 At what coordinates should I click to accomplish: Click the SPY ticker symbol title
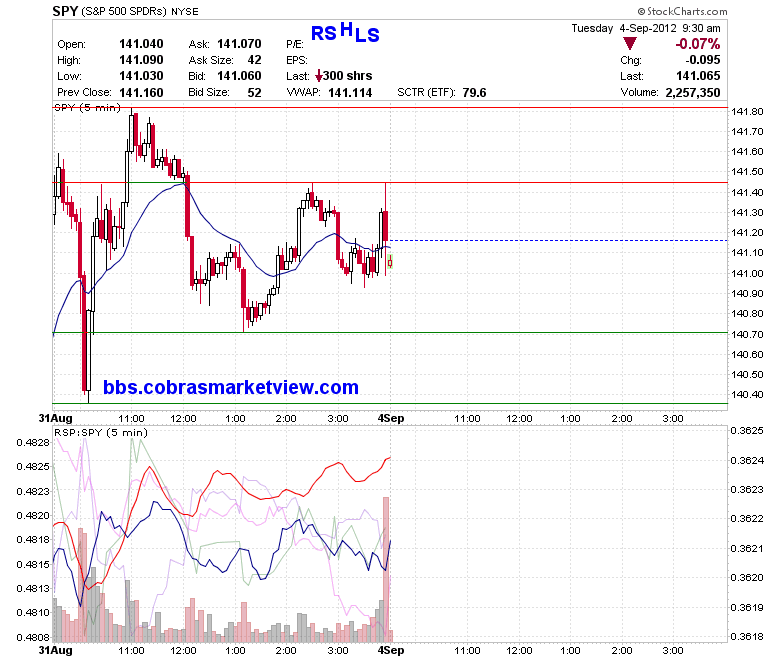click(65, 11)
